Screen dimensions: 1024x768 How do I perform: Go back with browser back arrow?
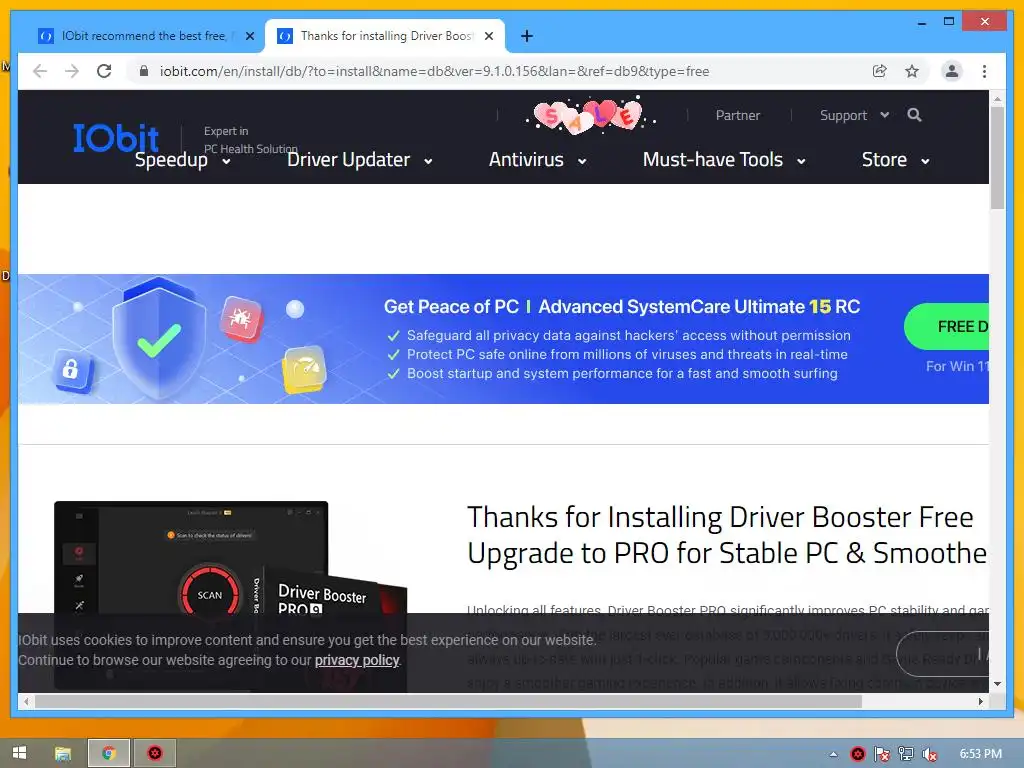pos(40,71)
